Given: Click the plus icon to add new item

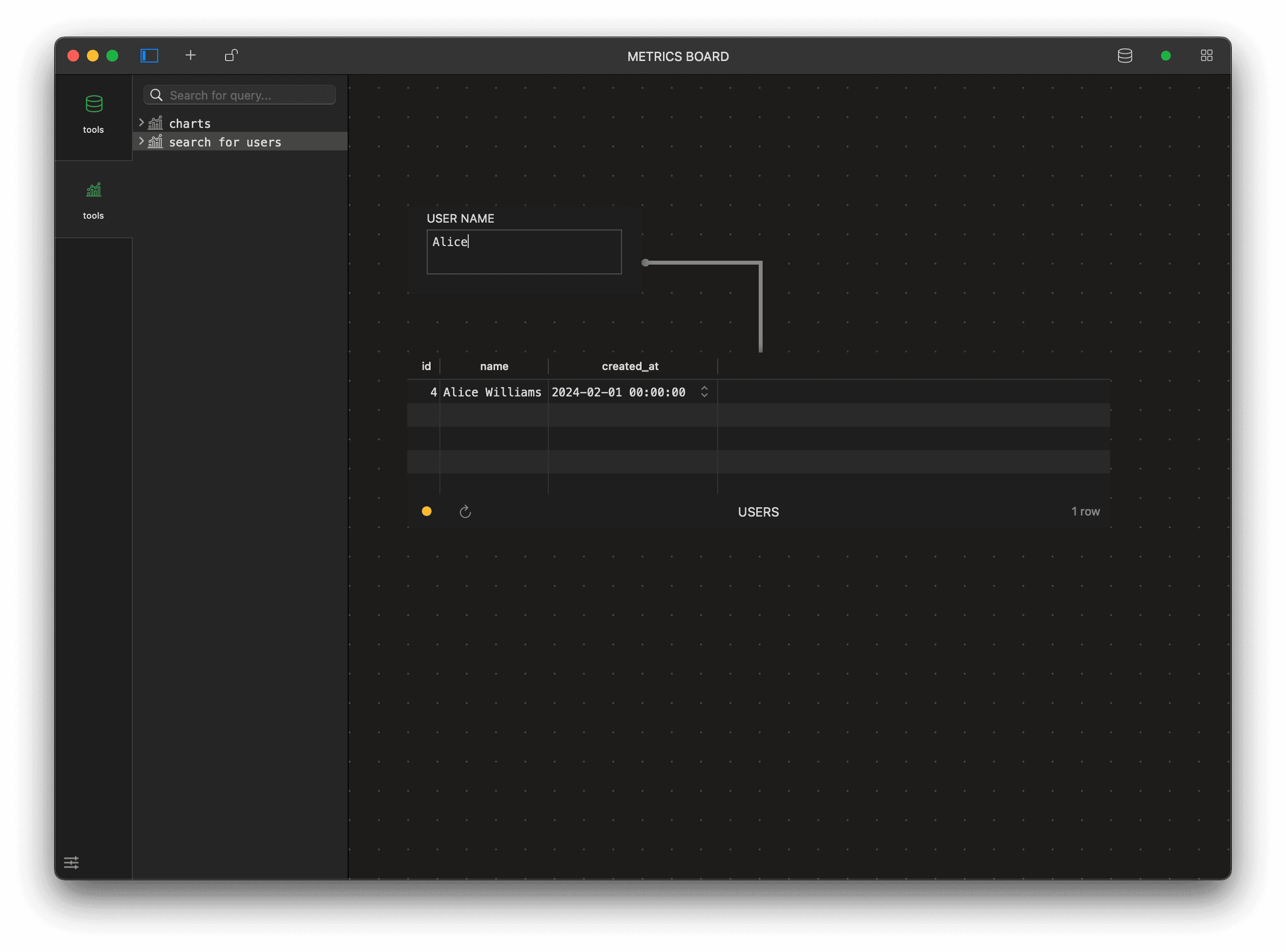Looking at the screenshot, I should click(x=190, y=55).
